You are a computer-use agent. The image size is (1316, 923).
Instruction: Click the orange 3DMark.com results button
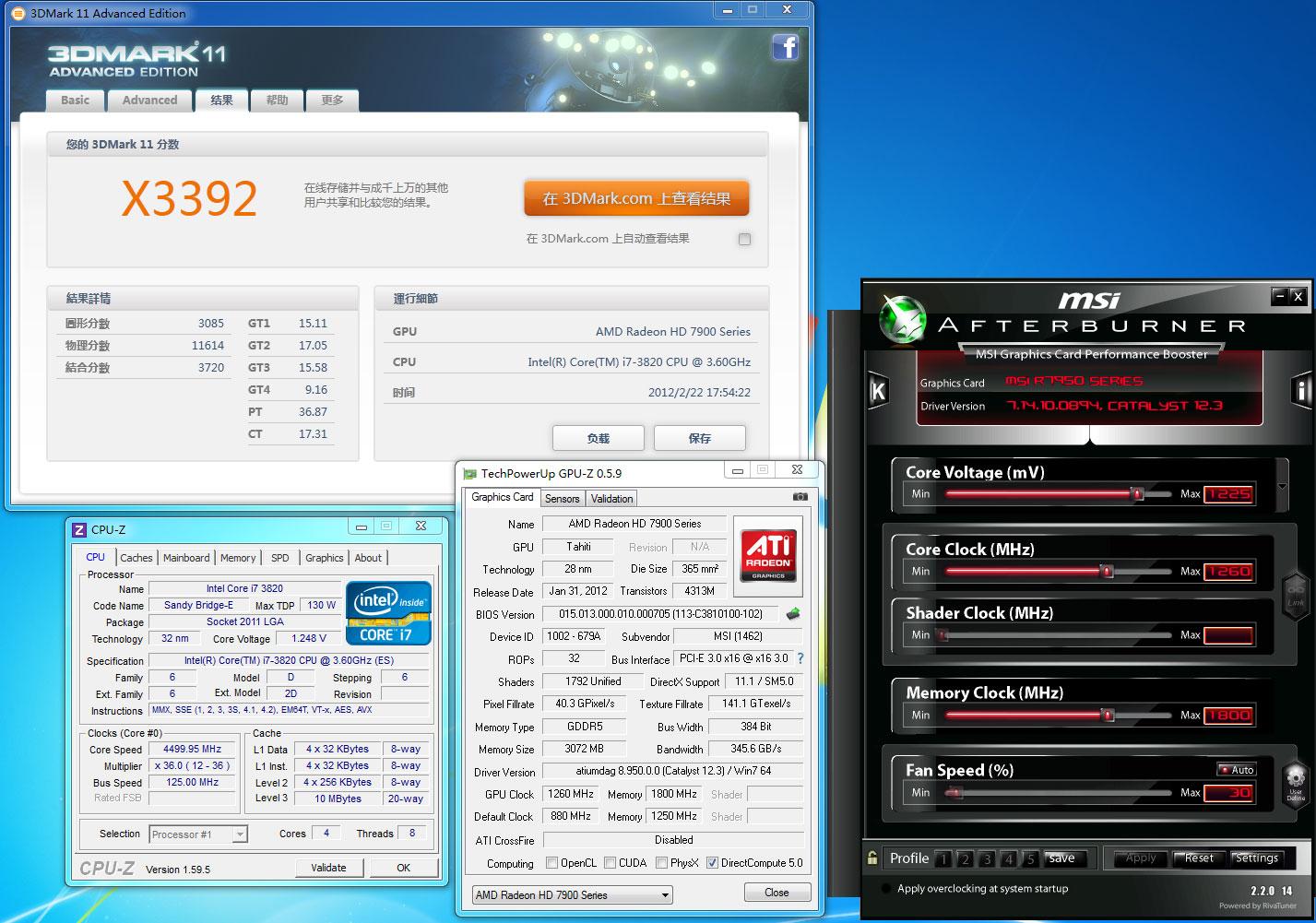pyautogui.click(x=636, y=198)
